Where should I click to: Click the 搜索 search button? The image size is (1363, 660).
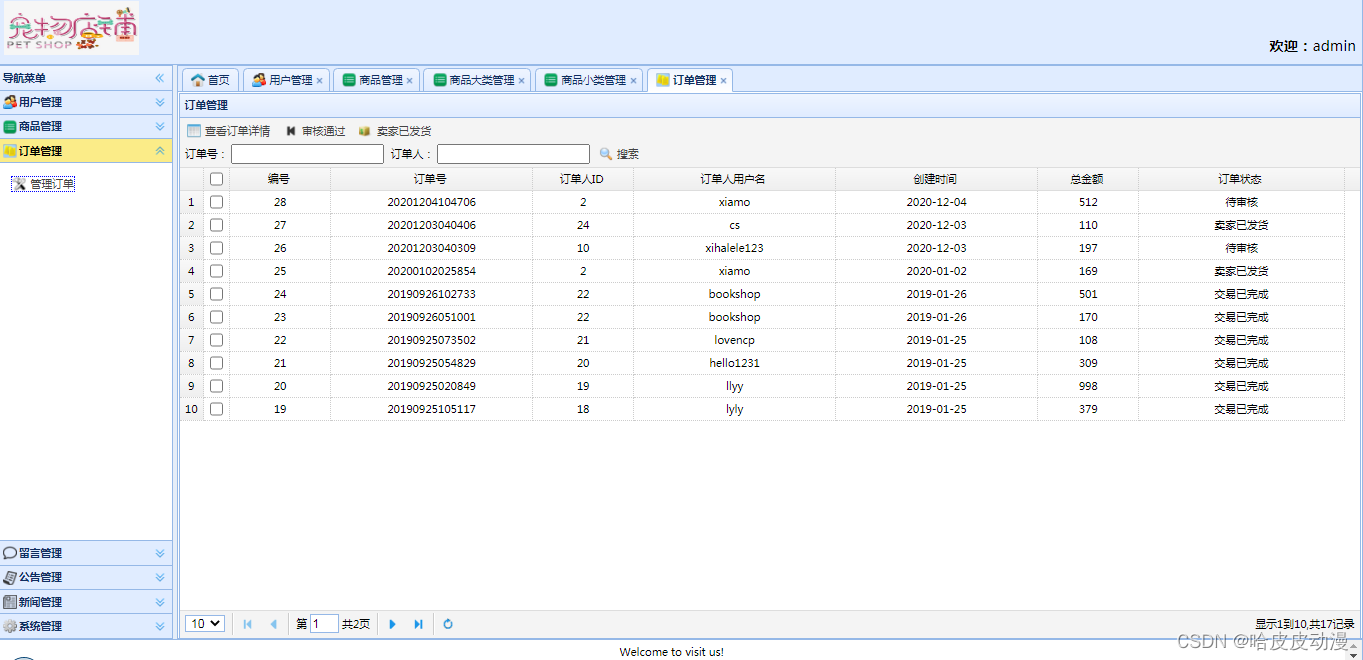(619, 154)
